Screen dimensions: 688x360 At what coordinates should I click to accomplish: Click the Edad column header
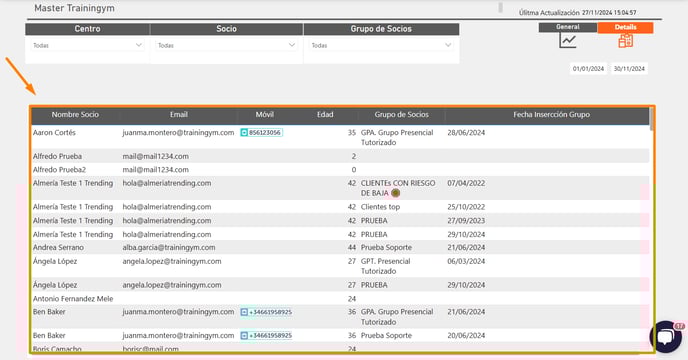(325, 115)
